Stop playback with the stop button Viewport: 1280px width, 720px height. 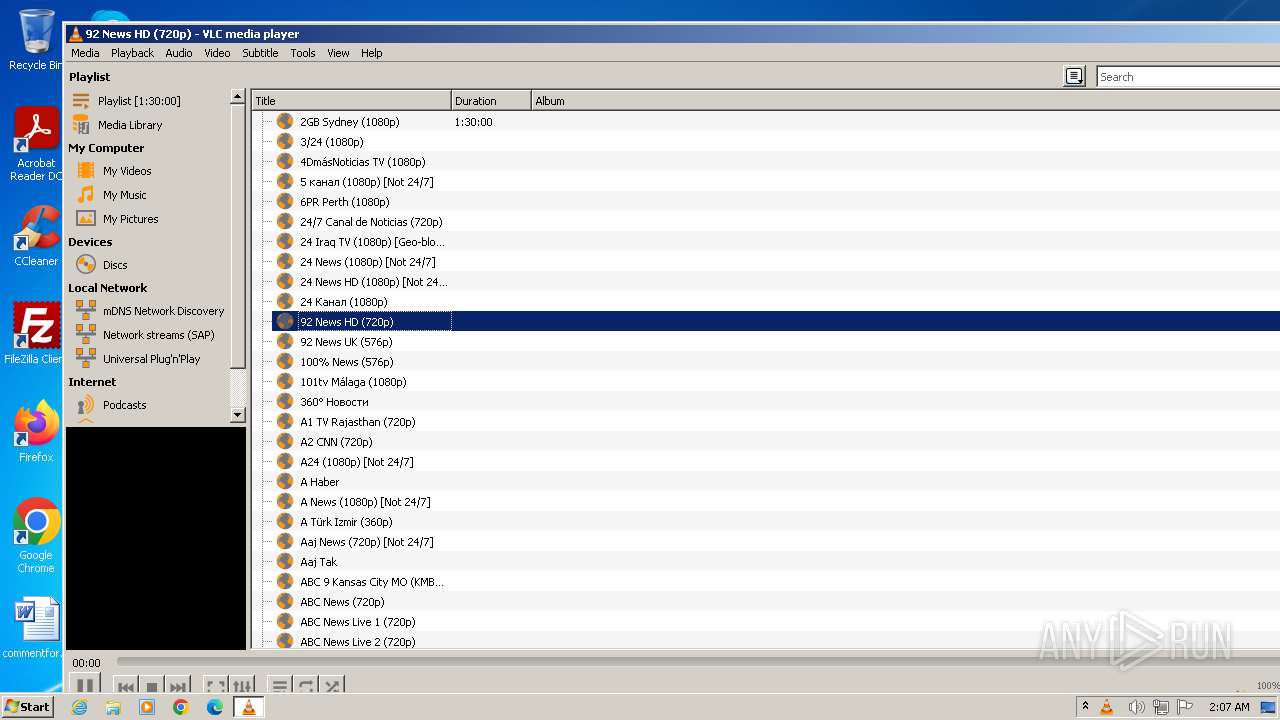pos(152,686)
